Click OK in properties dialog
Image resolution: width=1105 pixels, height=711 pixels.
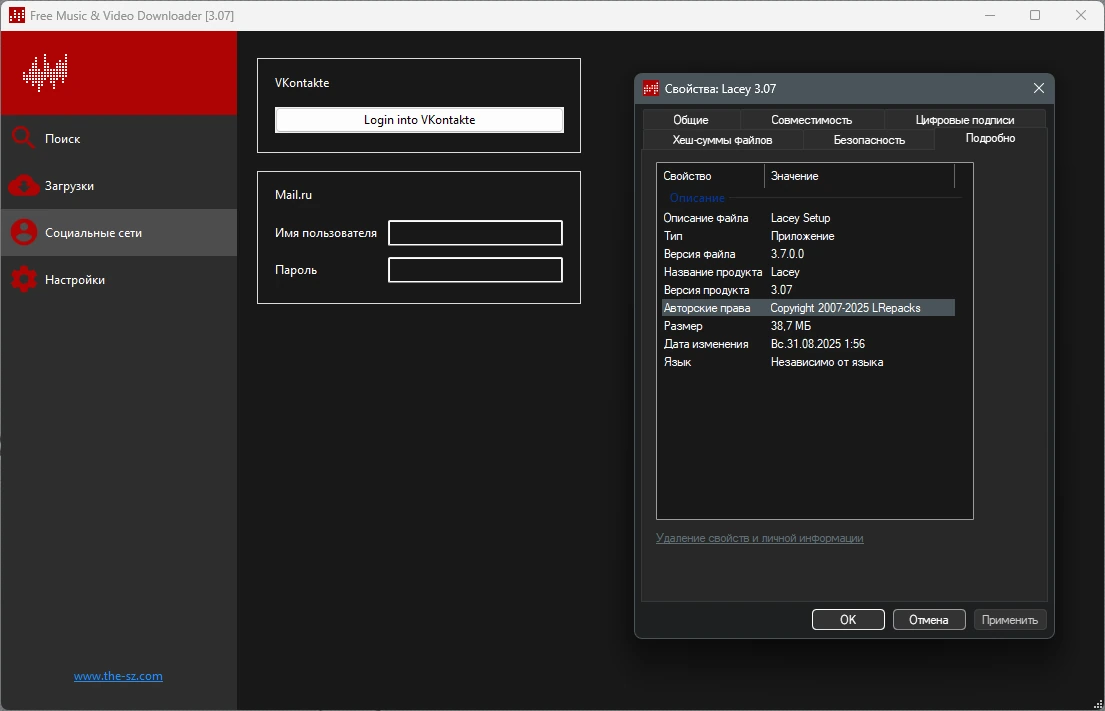848,619
